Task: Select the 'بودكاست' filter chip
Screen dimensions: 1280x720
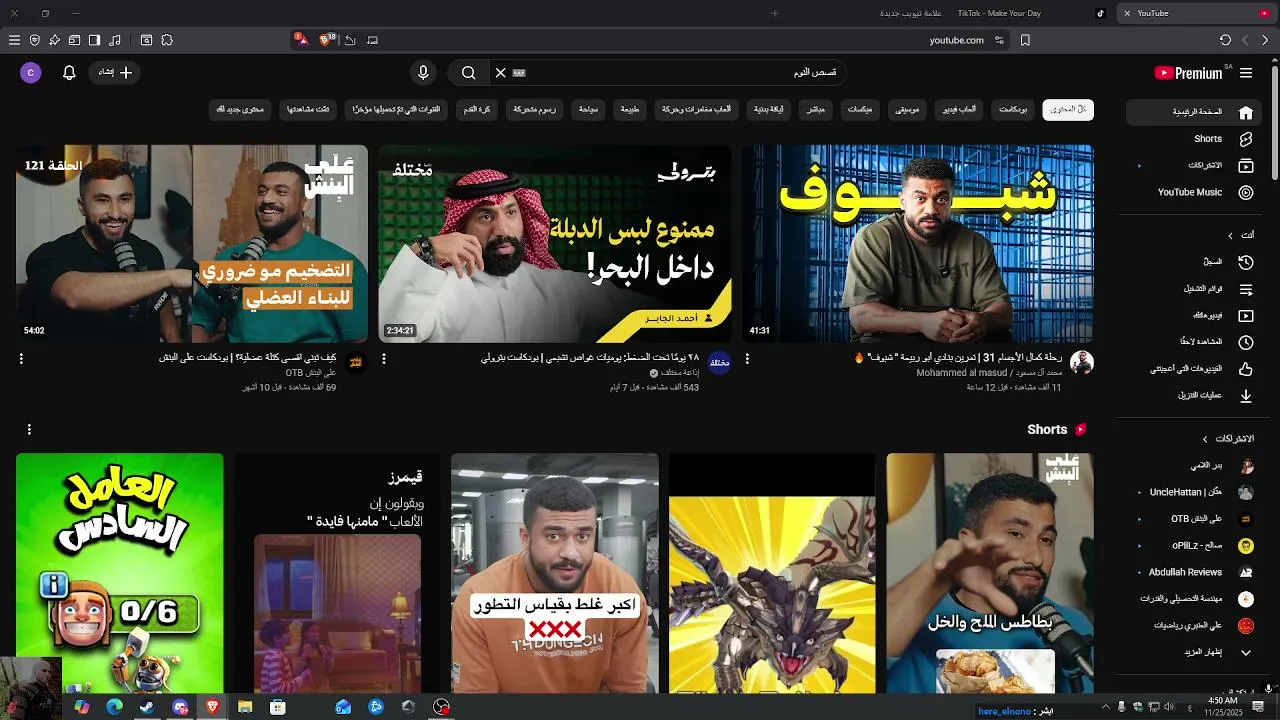Action: pos(1013,110)
